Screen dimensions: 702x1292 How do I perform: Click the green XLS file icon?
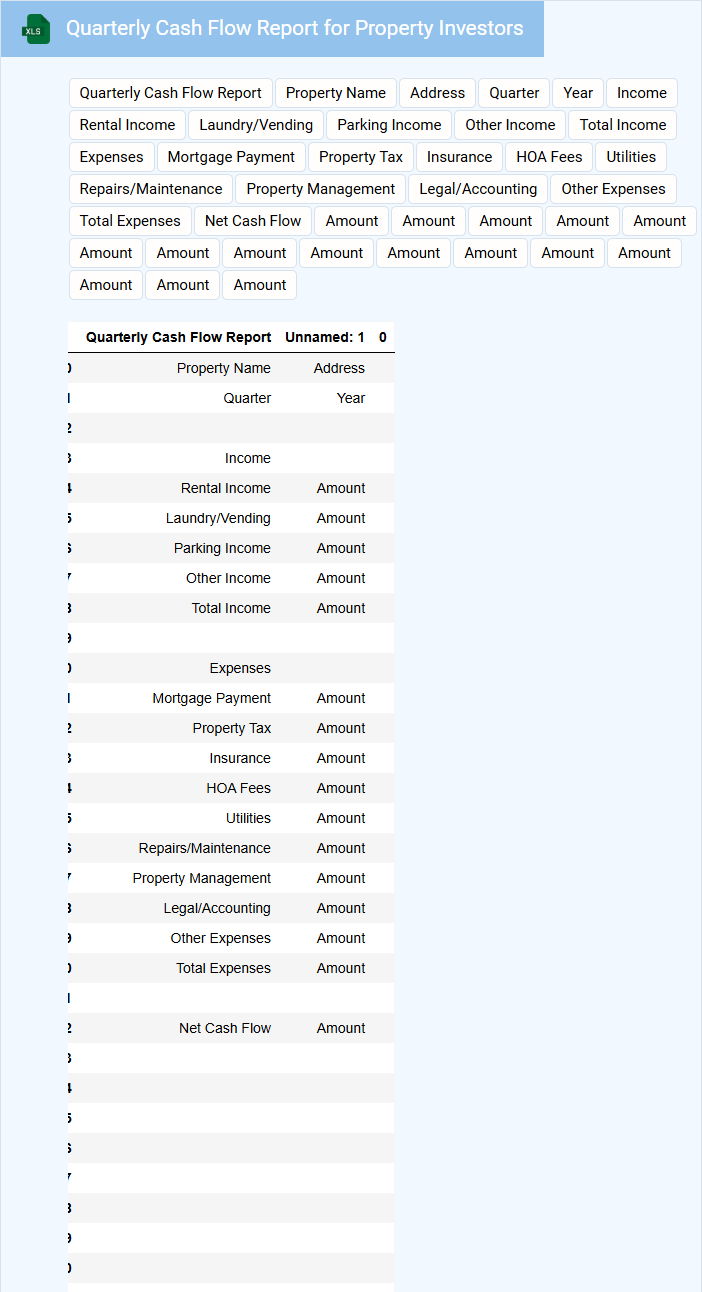coord(36,29)
